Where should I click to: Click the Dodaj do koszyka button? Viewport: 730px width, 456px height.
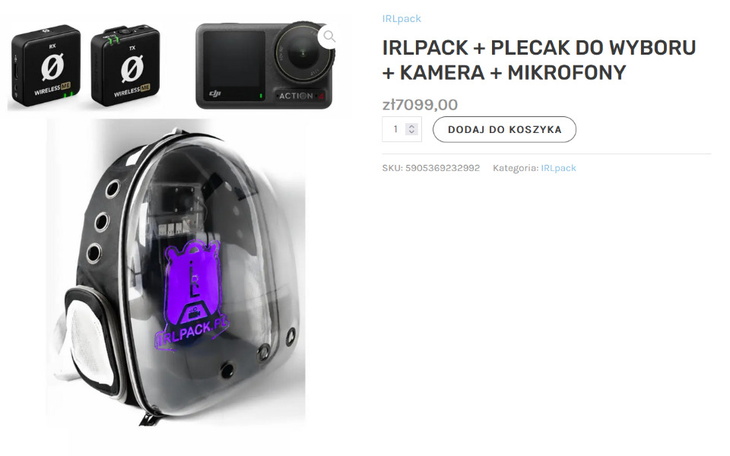(x=504, y=129)
